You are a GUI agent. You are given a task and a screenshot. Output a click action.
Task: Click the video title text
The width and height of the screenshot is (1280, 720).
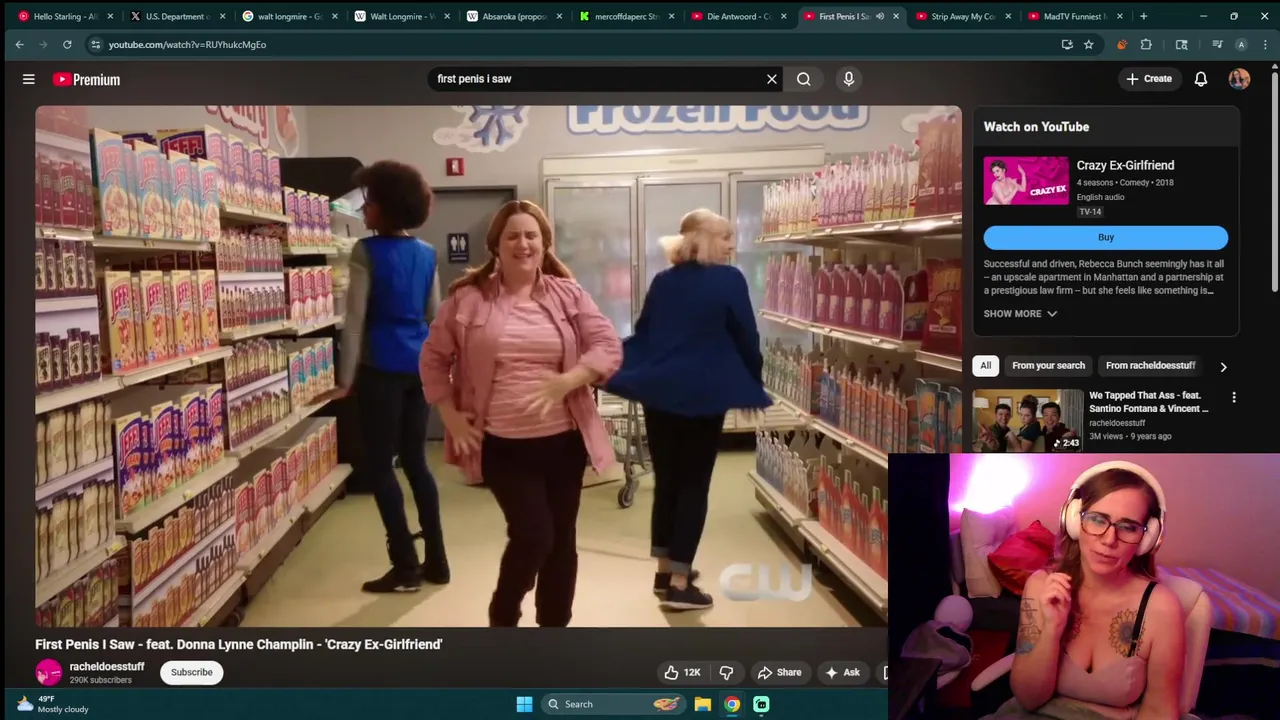pos(239,645)
